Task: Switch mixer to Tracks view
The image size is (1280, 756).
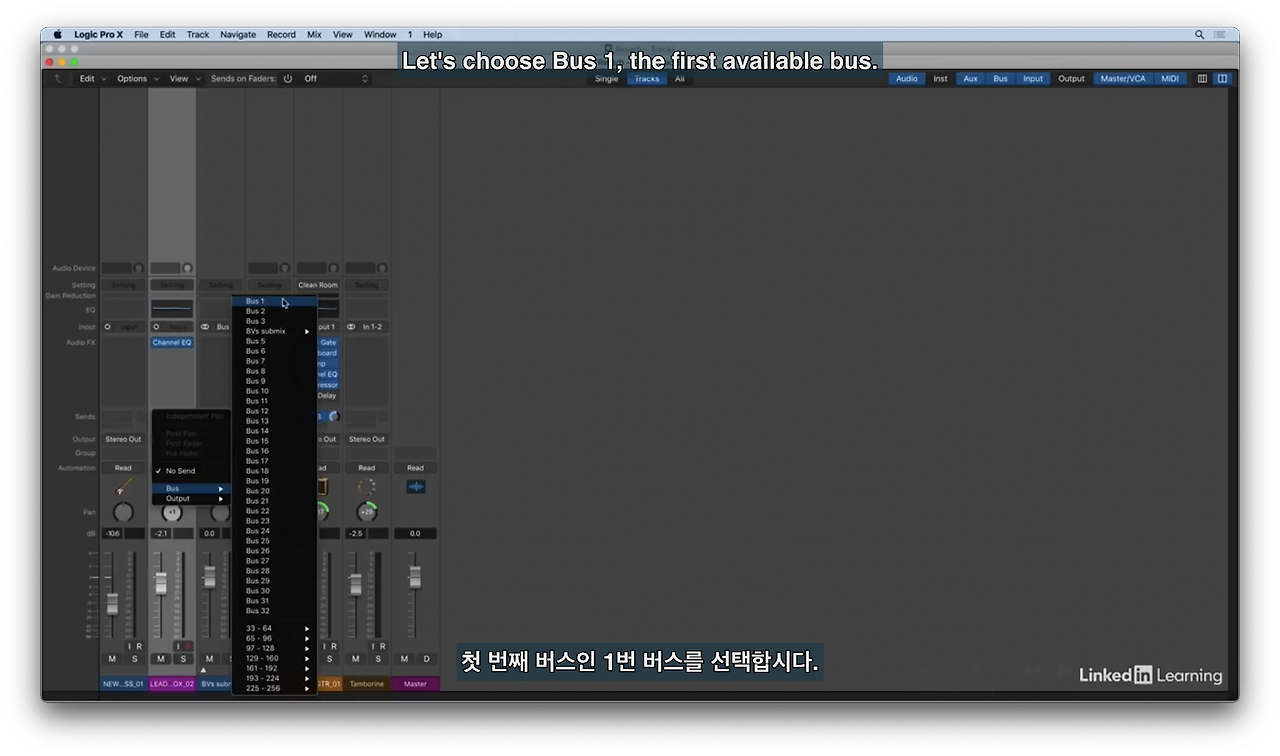Action: tap(647, 78)
